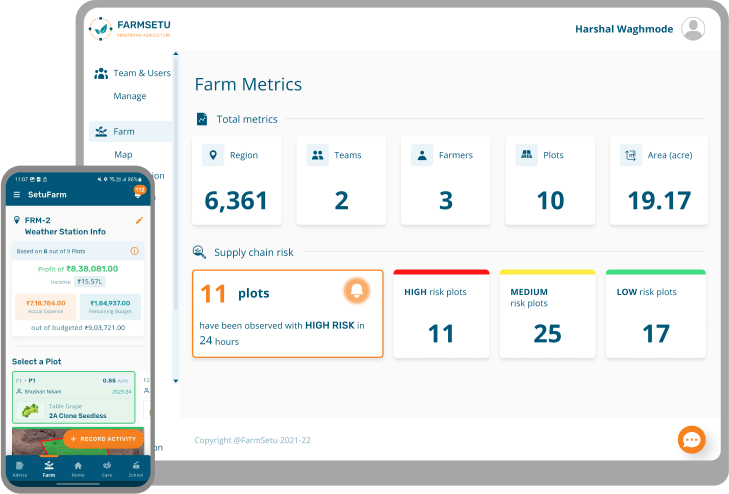Open the mobile hamburger menu

[17, 194]
